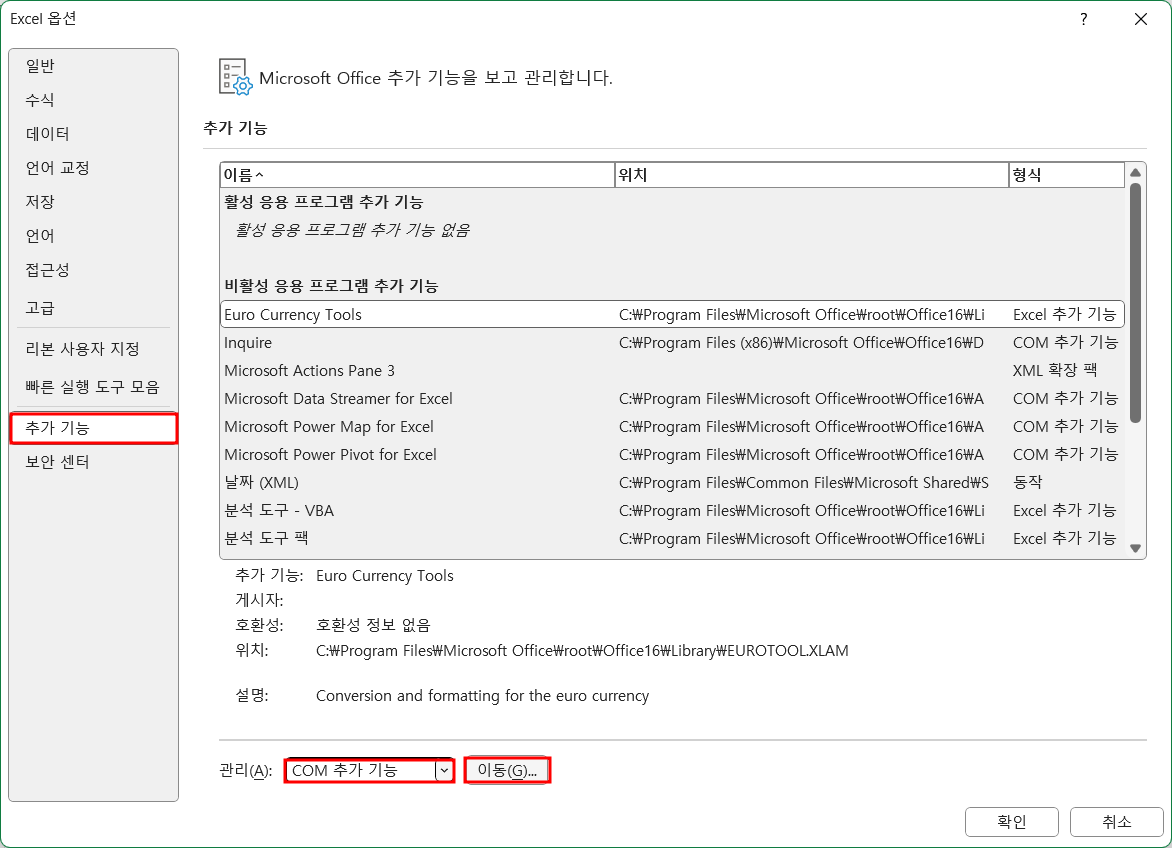Select the Inquire add-in row
1172x848 pixels.
pyautogui.click(x=672, y=343)
